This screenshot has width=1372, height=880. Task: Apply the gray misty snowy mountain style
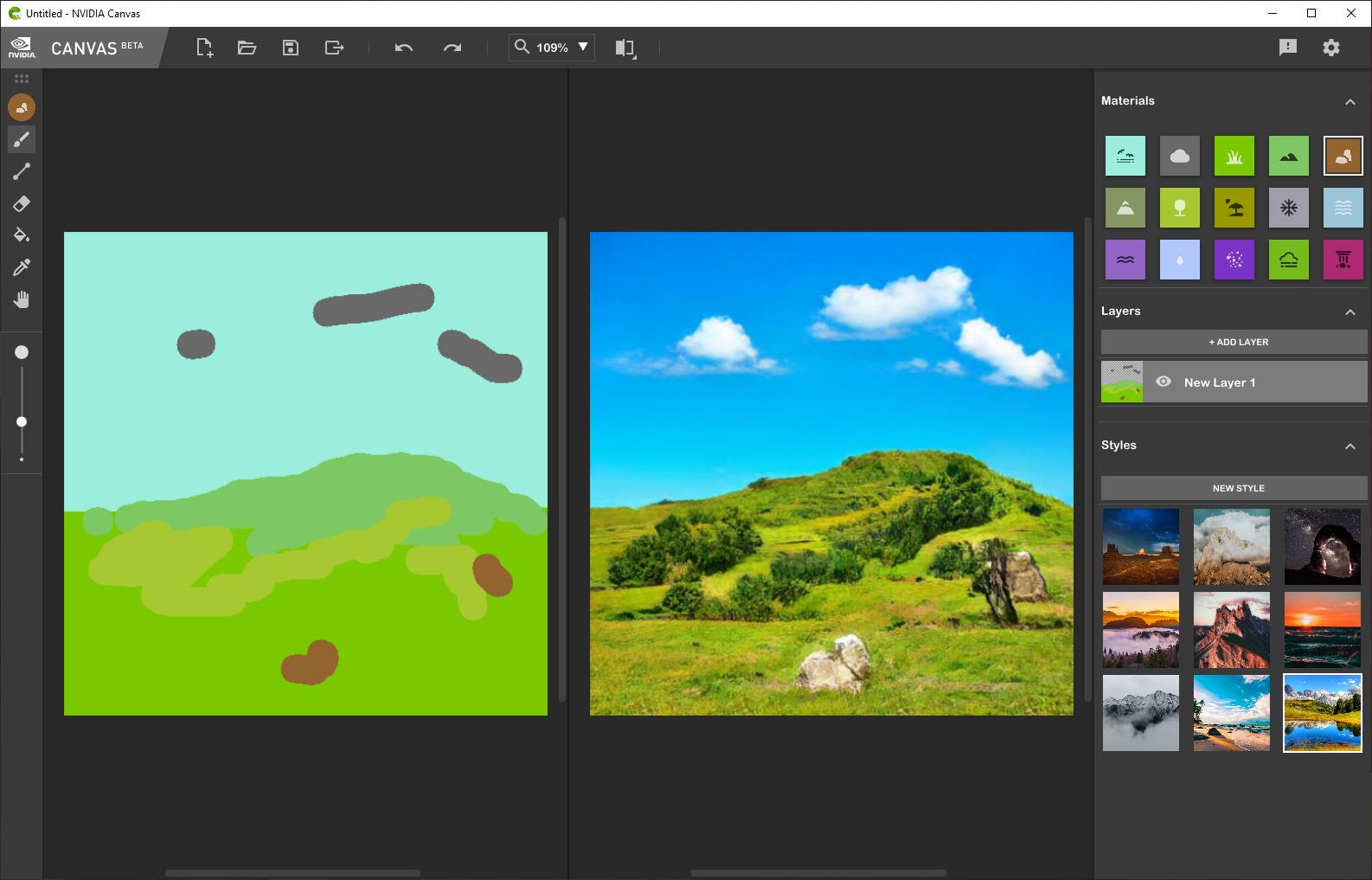tap(1141, 713)
